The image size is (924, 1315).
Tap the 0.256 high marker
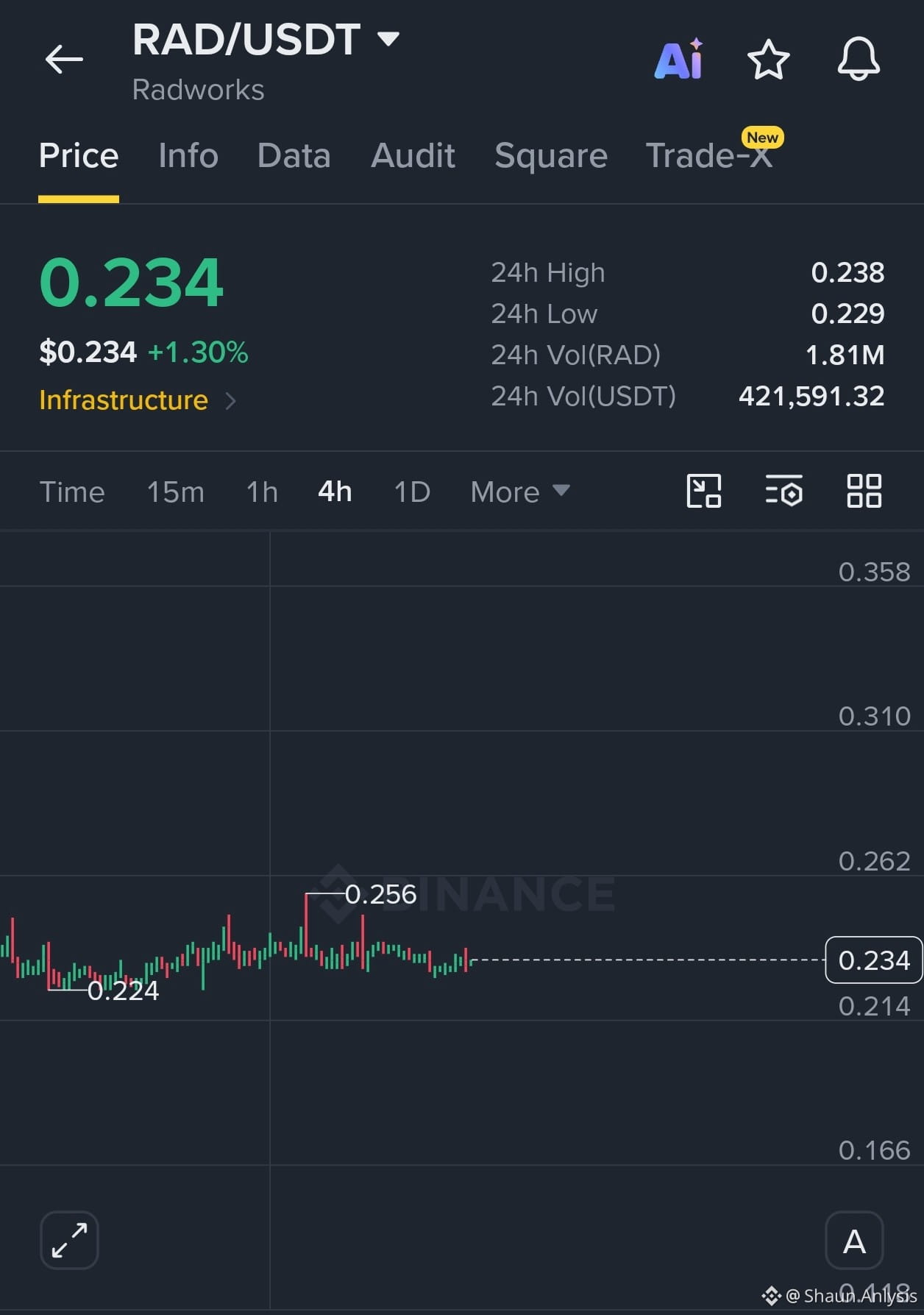(380, 894)
